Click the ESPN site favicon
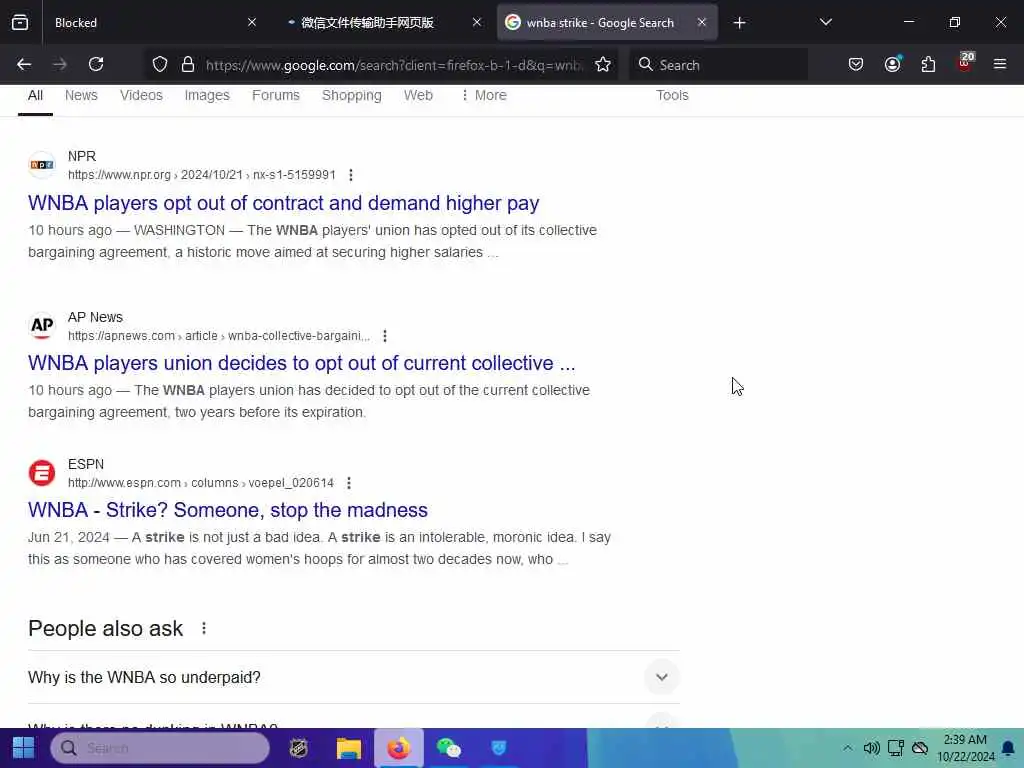 point(42,473)
